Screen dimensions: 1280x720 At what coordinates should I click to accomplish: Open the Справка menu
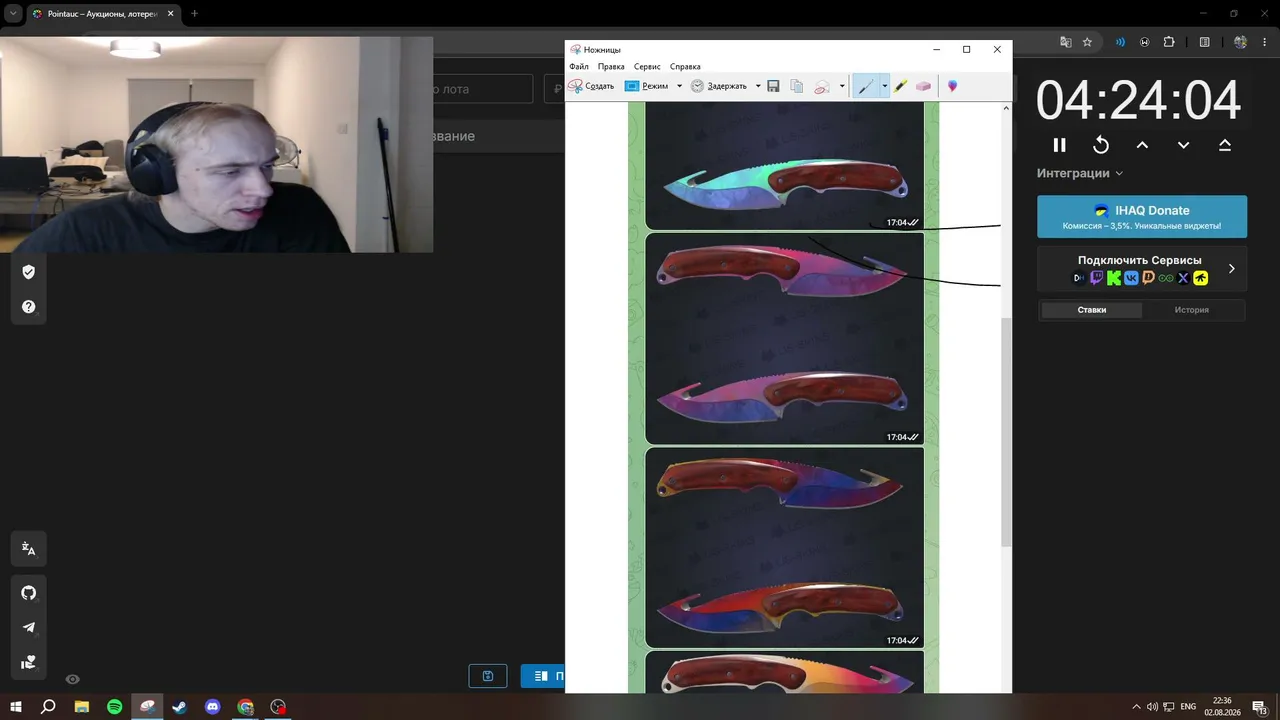coord(685,66)
